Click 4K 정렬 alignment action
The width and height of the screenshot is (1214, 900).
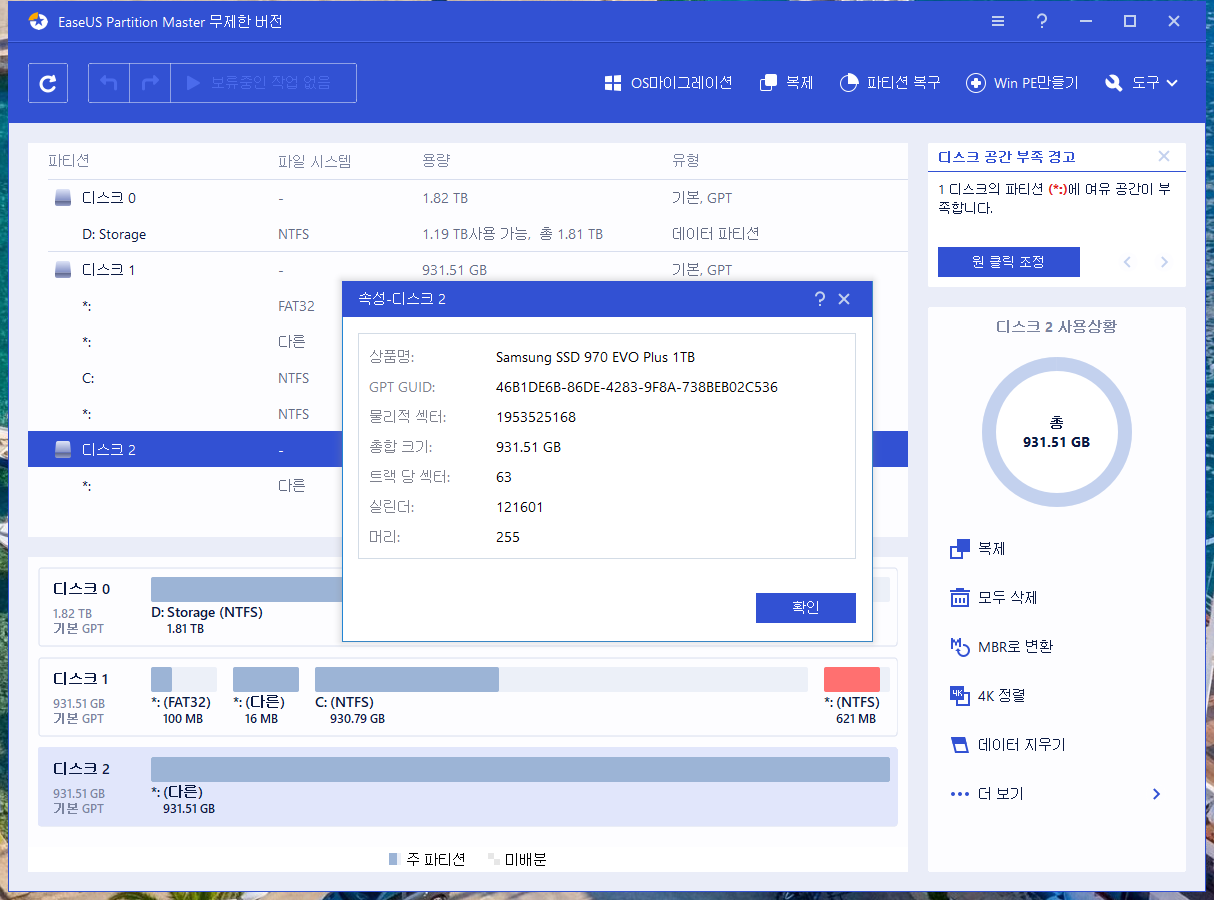[x=987, y=696]
